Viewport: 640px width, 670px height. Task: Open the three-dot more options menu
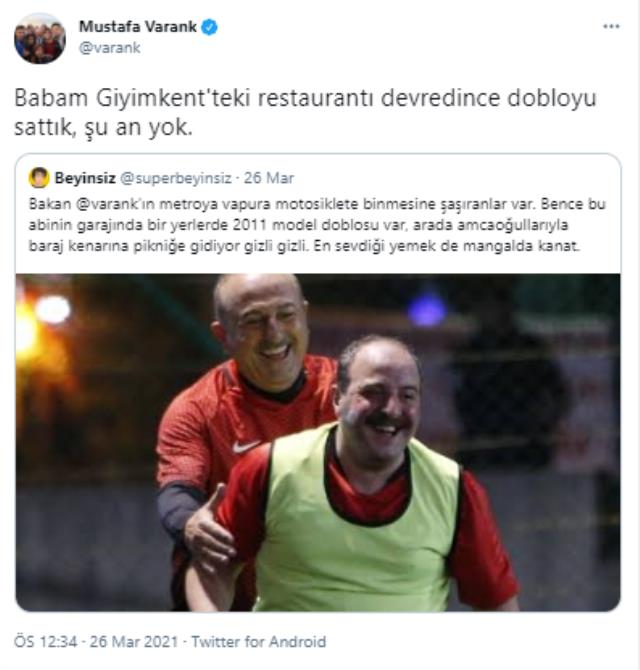pyautogui.click(x=611, y=26)
